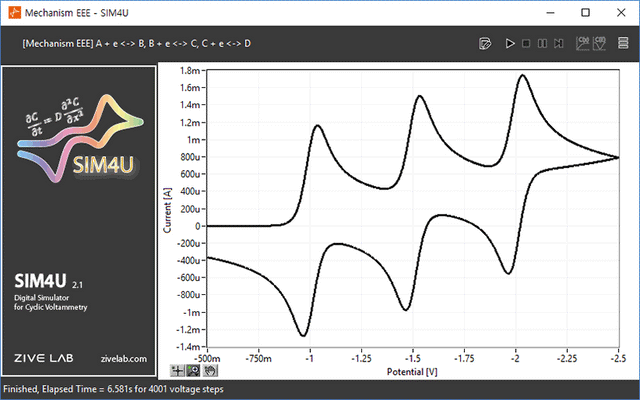Image resolution: width=640 pixels, height=400 pixels.
Task: Show the C(x) concentration profile graph
Action: point(581,43)
